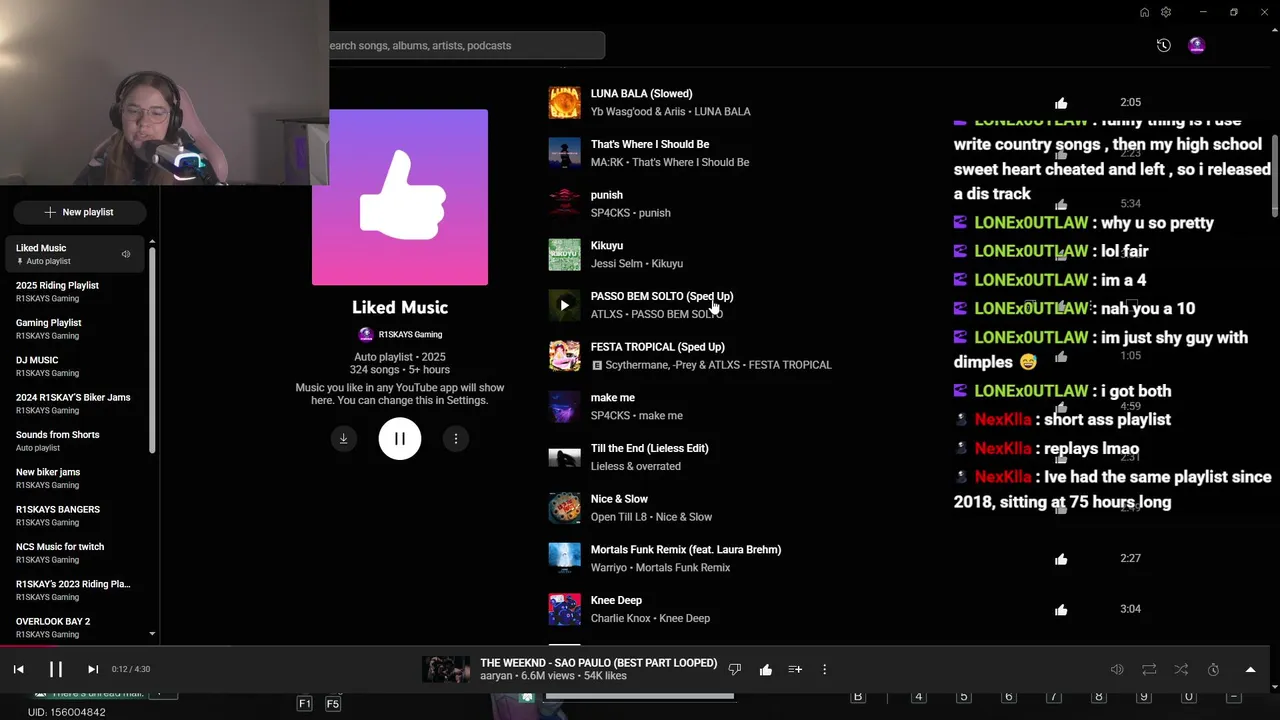Open more actions for the playing track
This screenshot has width=1280, height=720.
coord(824,669)
